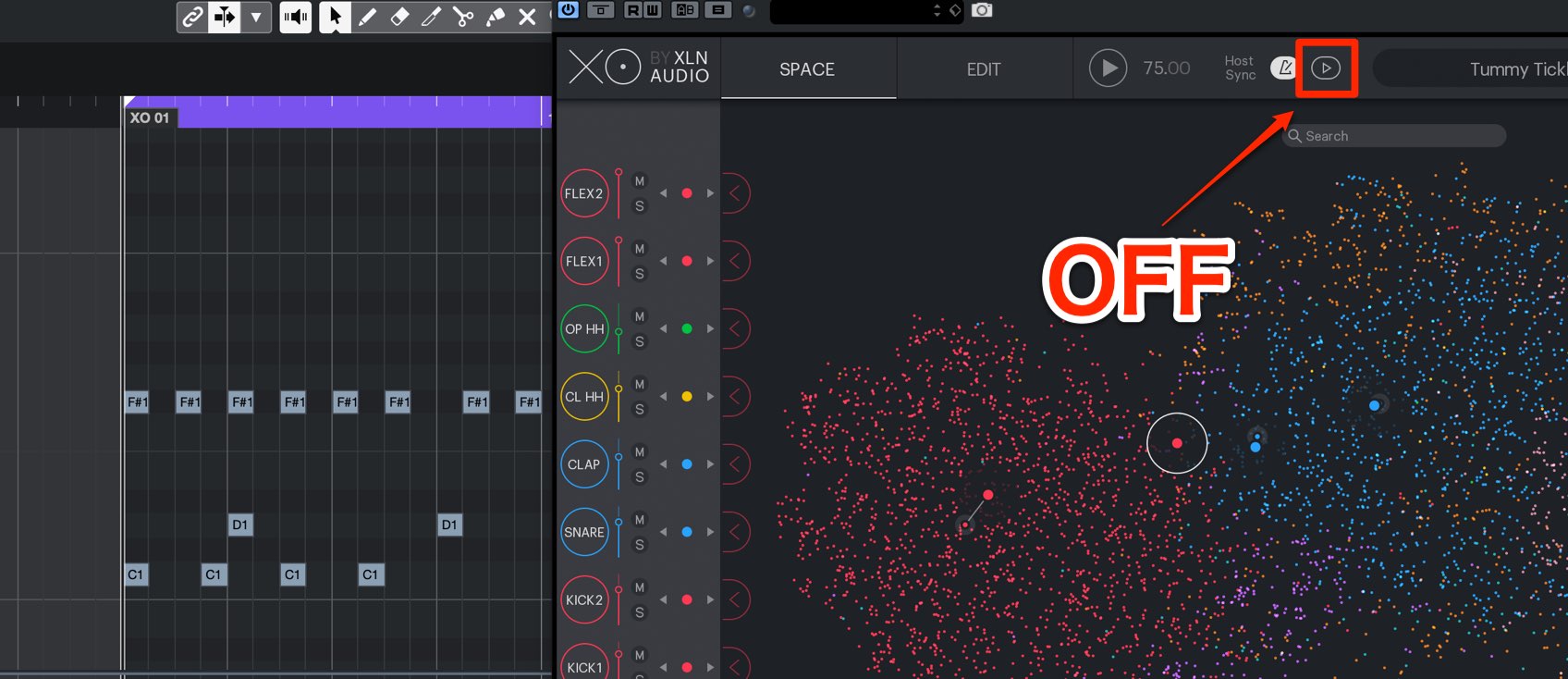1568x679 pixels.
Task: Click the FLEX2 volume slider handle
Action: point(619,173)
